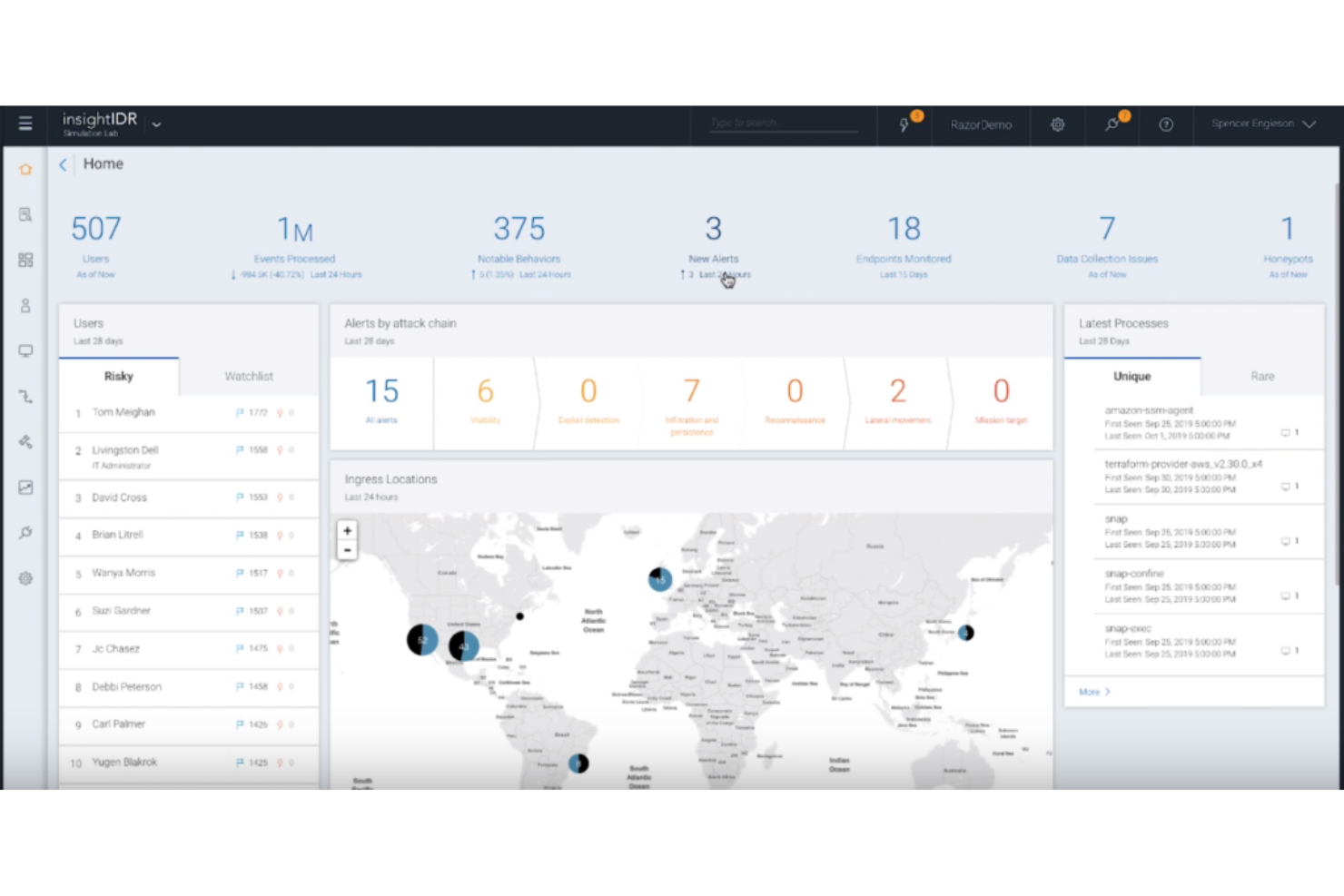Open the Dashboards grid icon in sidebar
This screenshot has width=1344, height=896.
tap(25, 260)
